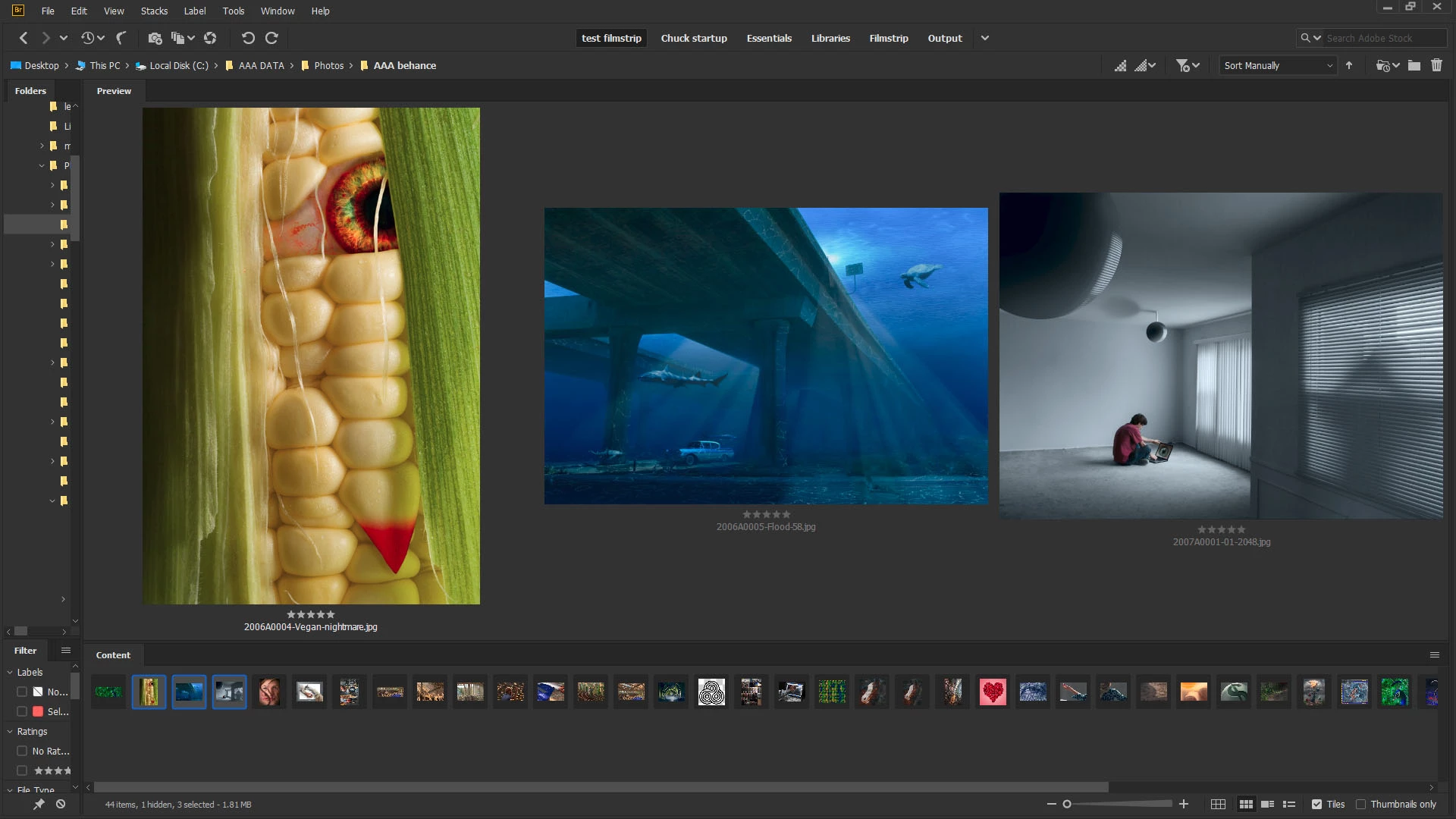Click the Get Photos from Camera icon
The image size is (1456, 819).
click(x=155, y=38)
